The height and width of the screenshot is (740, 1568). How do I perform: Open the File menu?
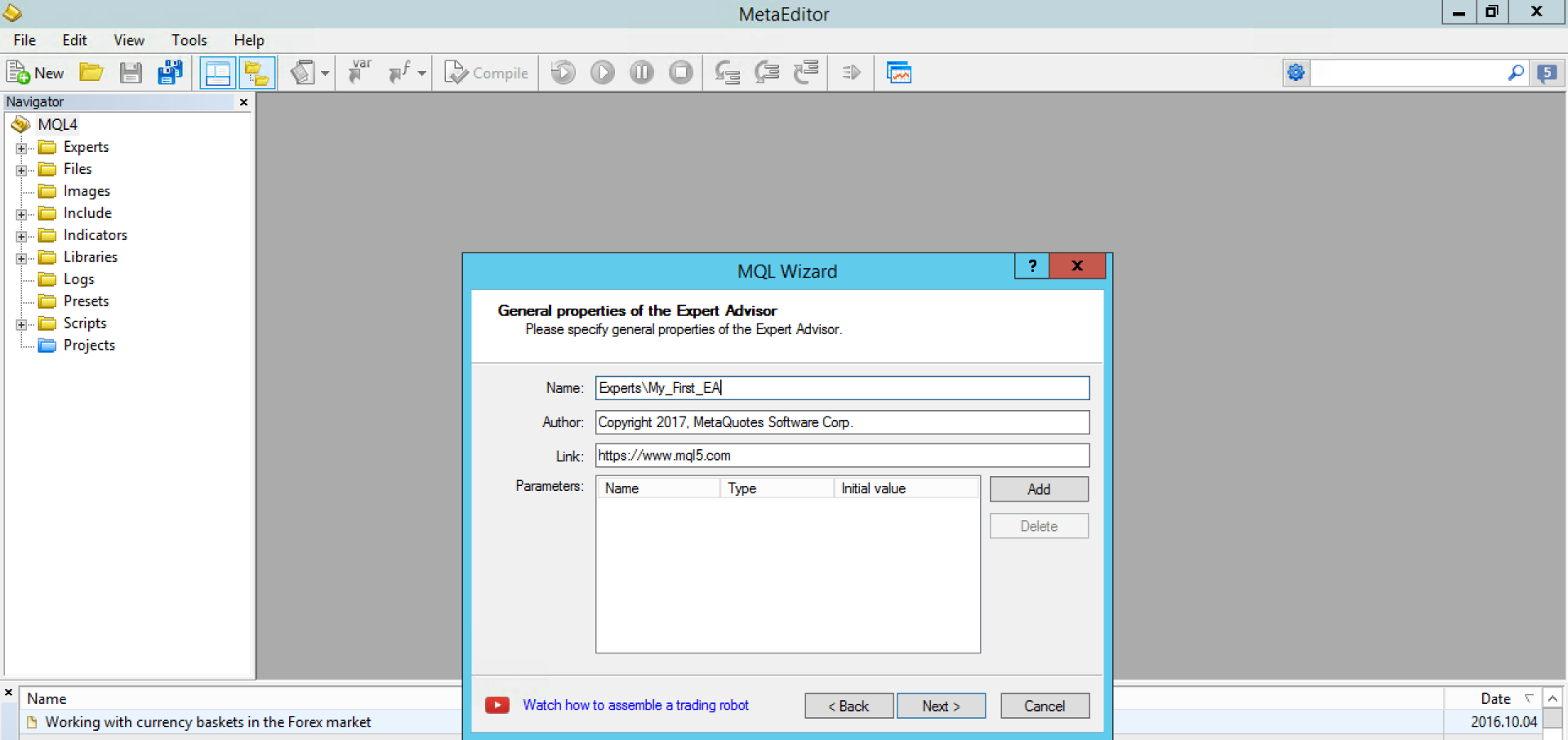pyautogui.click(x=24, y=40)
